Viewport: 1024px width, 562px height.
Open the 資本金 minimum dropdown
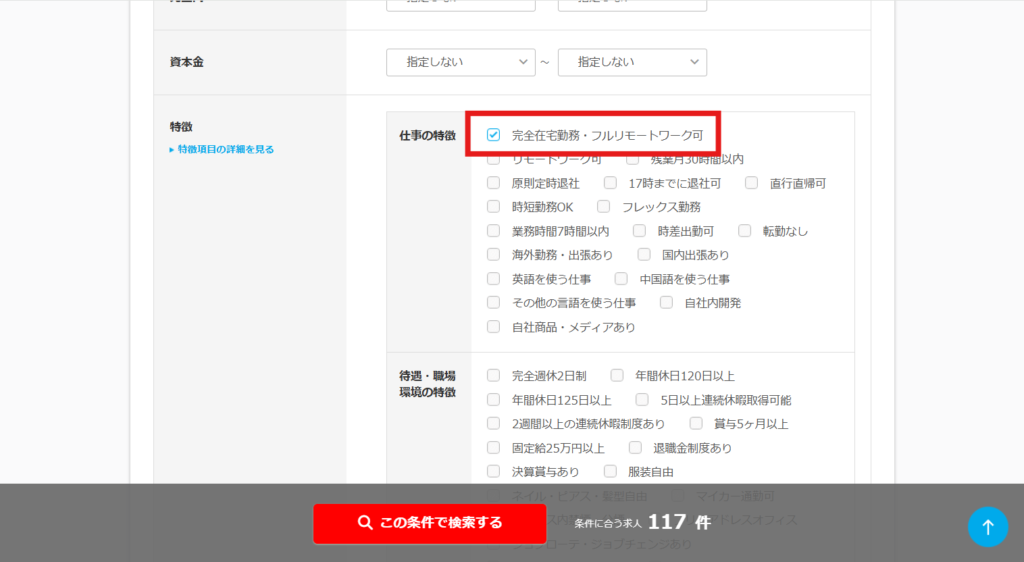pos(460,62)
